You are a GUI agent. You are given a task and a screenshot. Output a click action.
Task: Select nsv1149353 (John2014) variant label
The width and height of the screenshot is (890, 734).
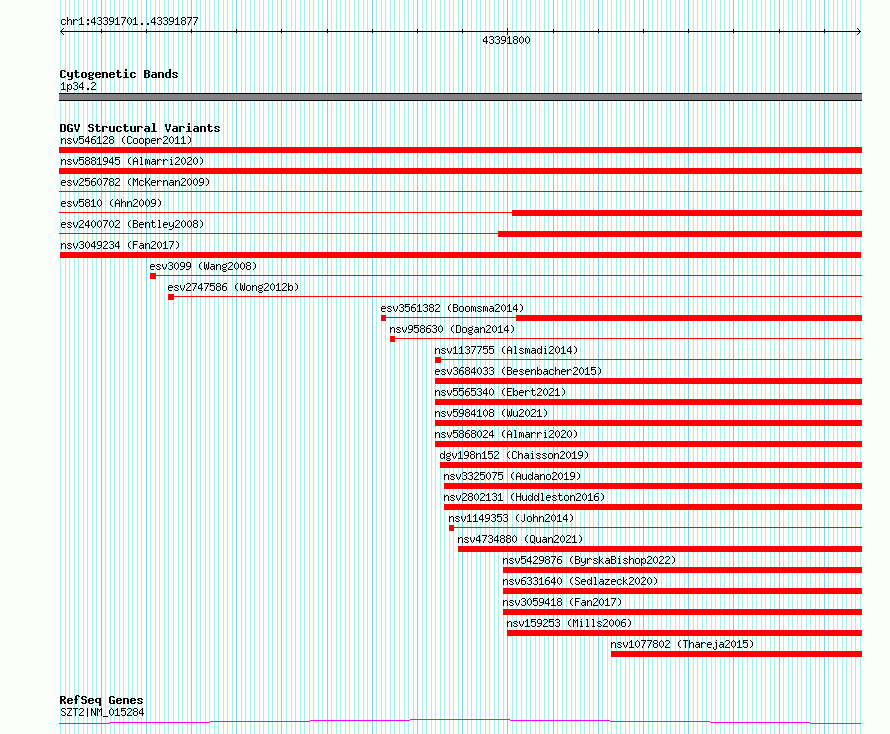coord(511,518)
